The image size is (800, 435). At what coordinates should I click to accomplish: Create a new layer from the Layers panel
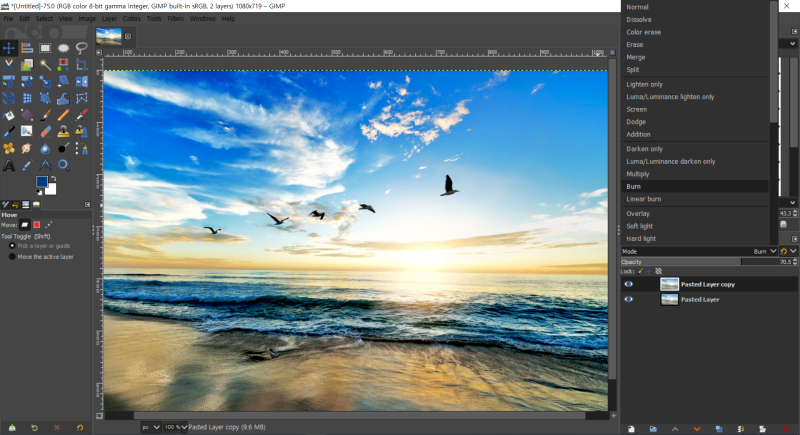pyautogui.click(x=631, y=428)
